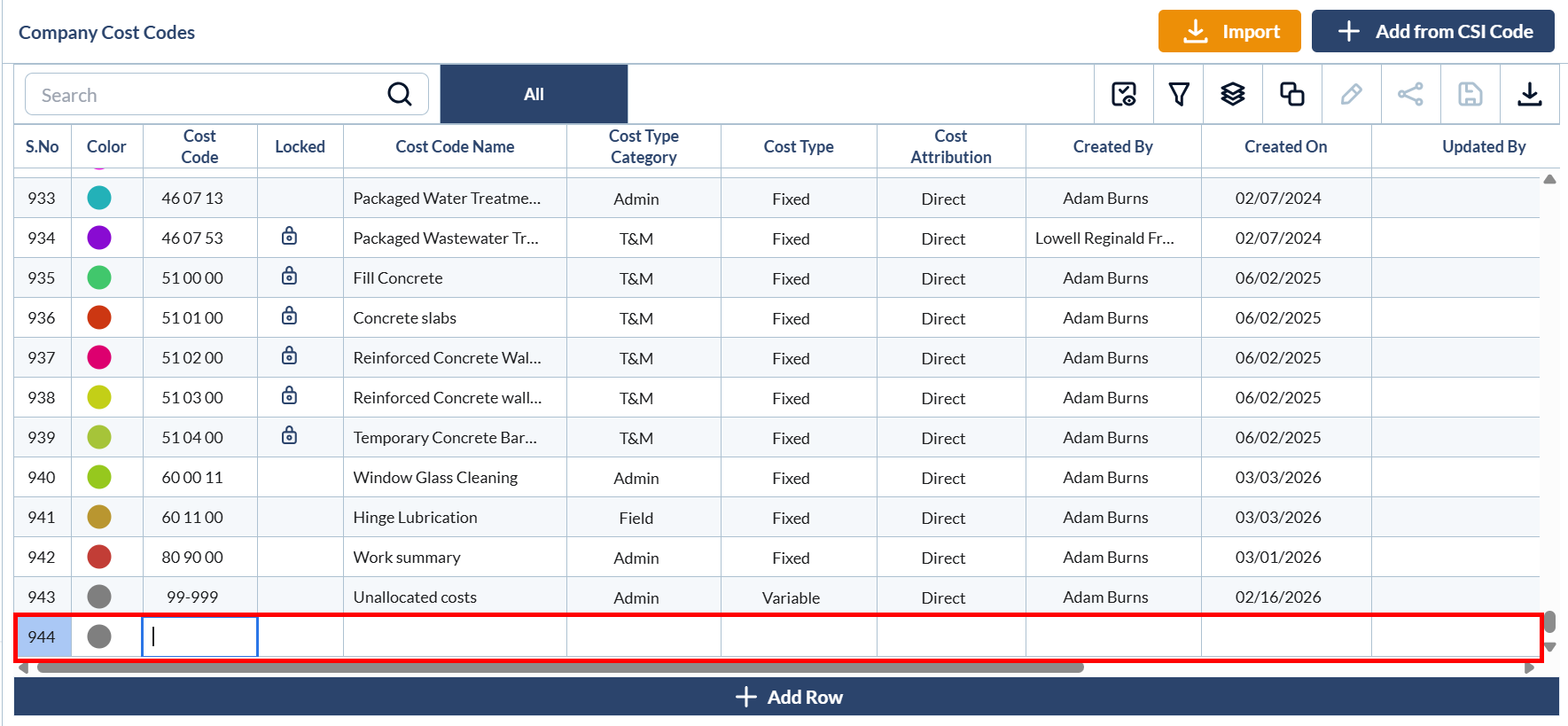Image resolution: width=1568 pixels, height=726 pixels.
Task: Click the Cost Code Name column header
Action: 455,146
